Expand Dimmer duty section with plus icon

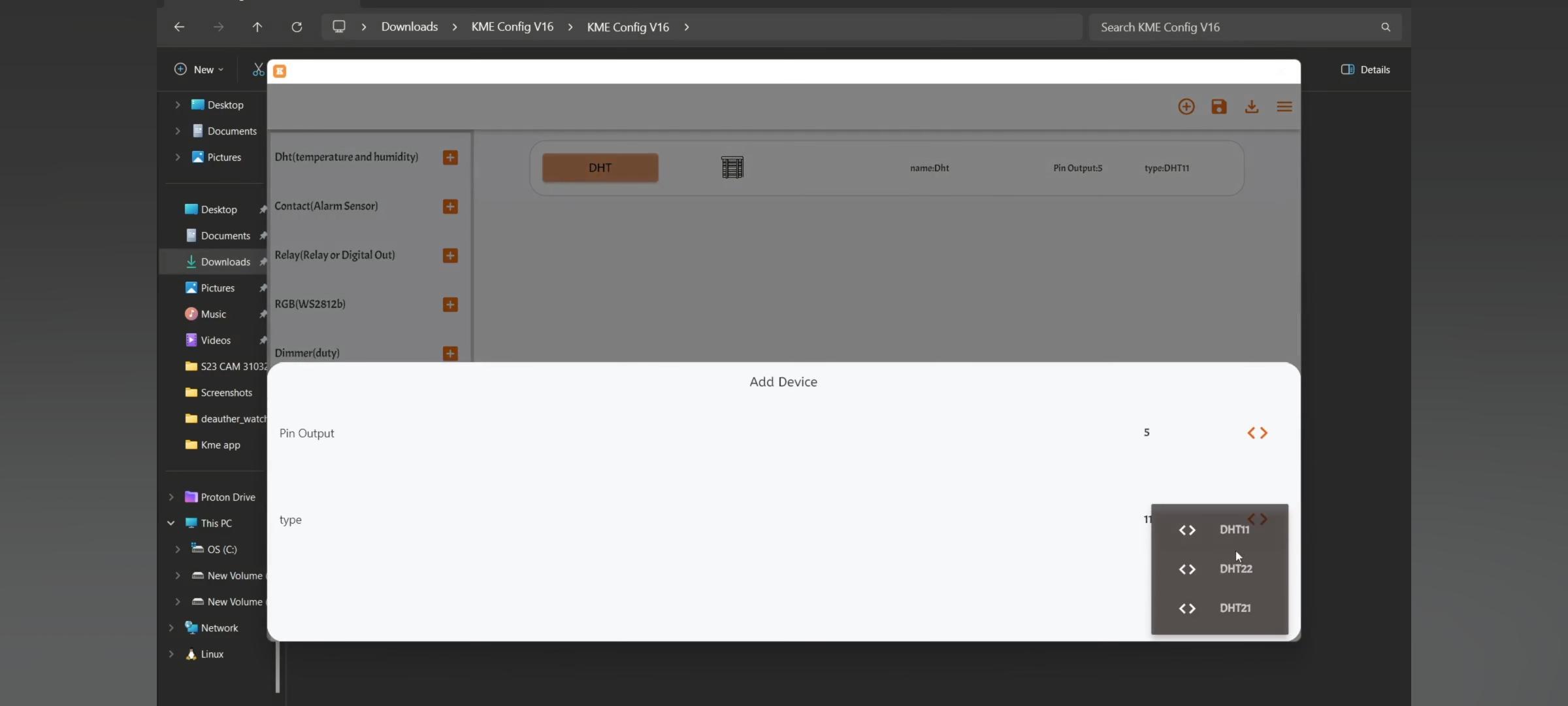(449, 353)
